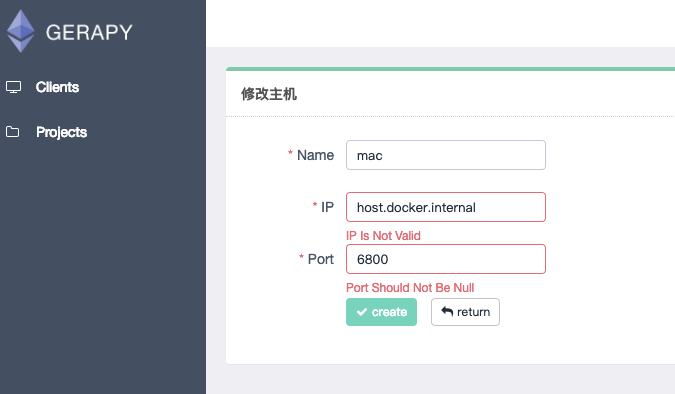Focus the Name field containing mac

(x=446, y=155)
